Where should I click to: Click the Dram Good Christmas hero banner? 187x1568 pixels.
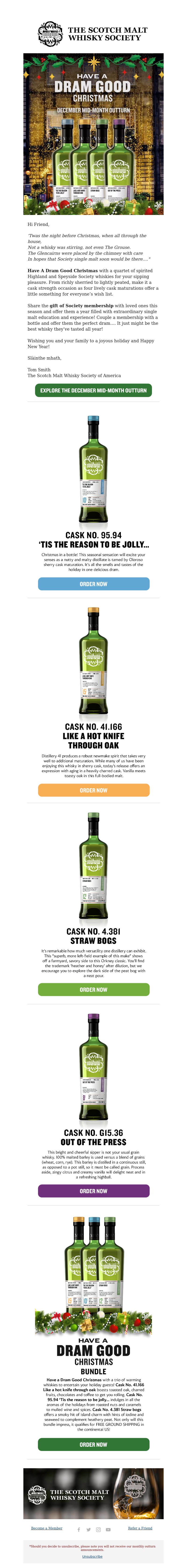93,134
